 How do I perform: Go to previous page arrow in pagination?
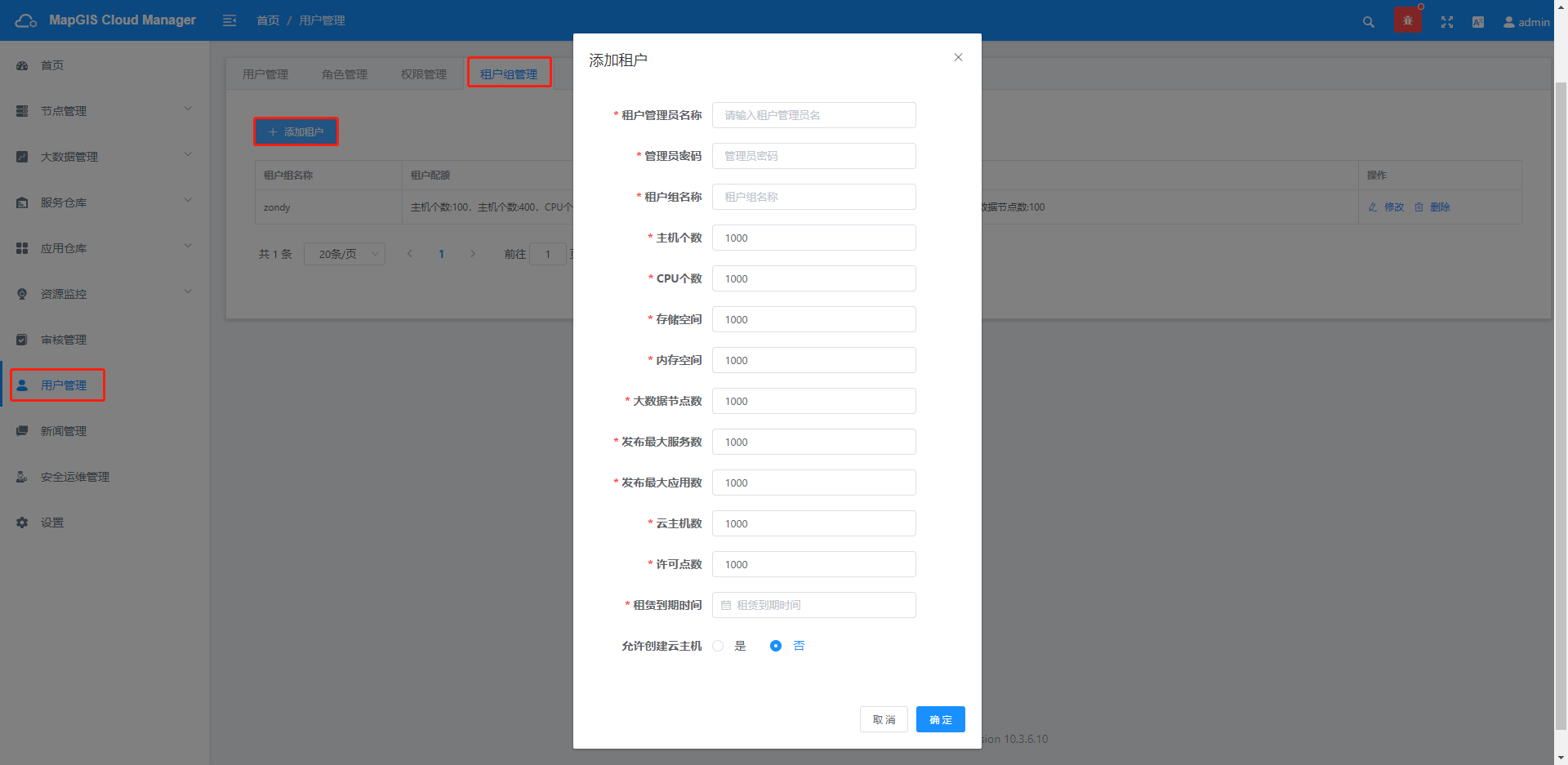tap(409, 254)
